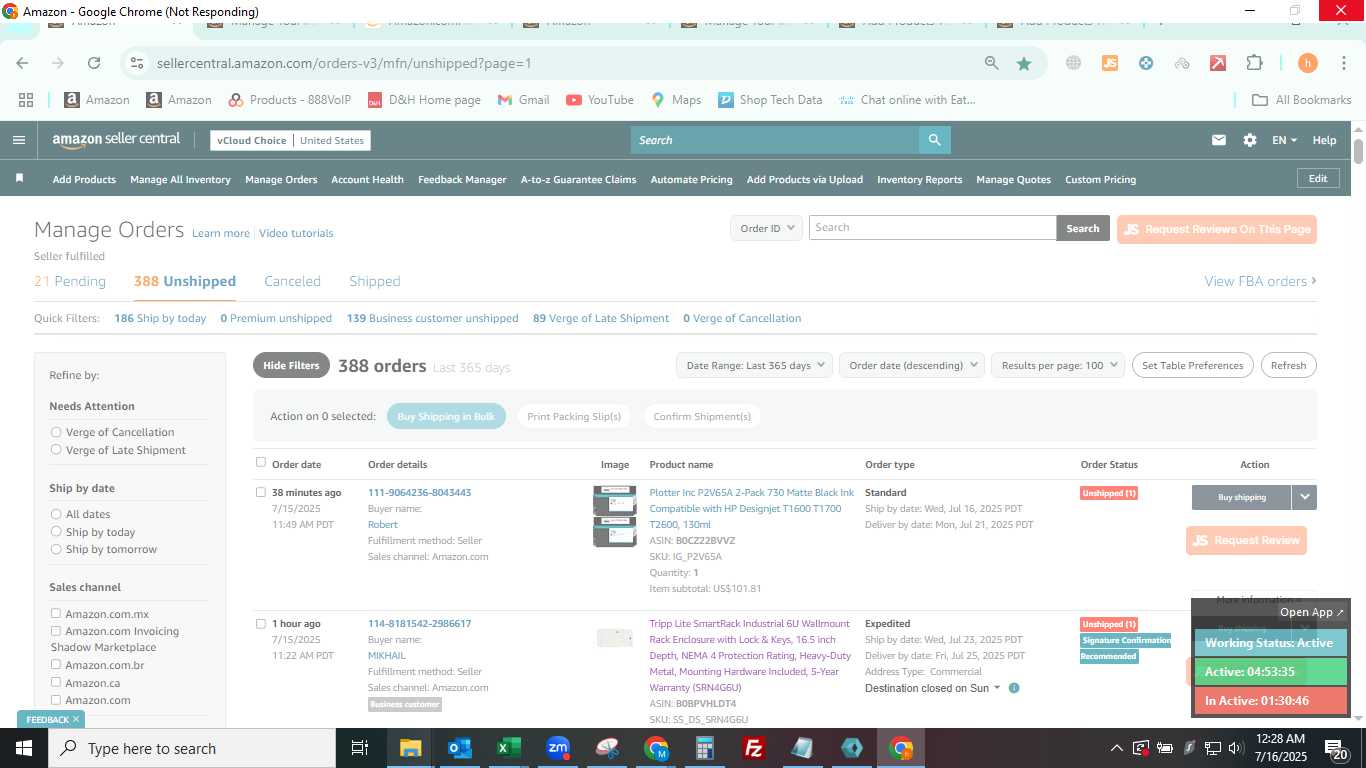This screenshot has width=1366, height=768.
Task: Open the Chrome profile avatar h
Action: pyautogui.click(x=1307, y=63)
